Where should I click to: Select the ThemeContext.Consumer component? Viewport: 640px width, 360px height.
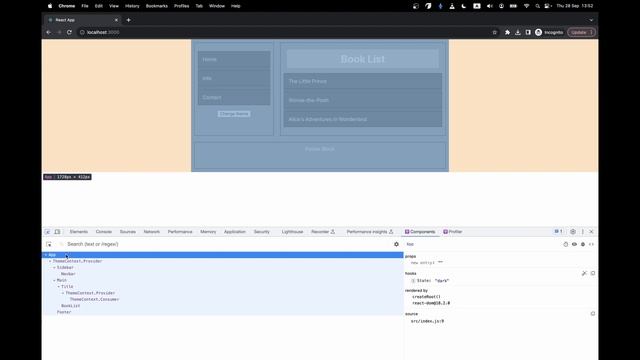click(x=94, y=299)
